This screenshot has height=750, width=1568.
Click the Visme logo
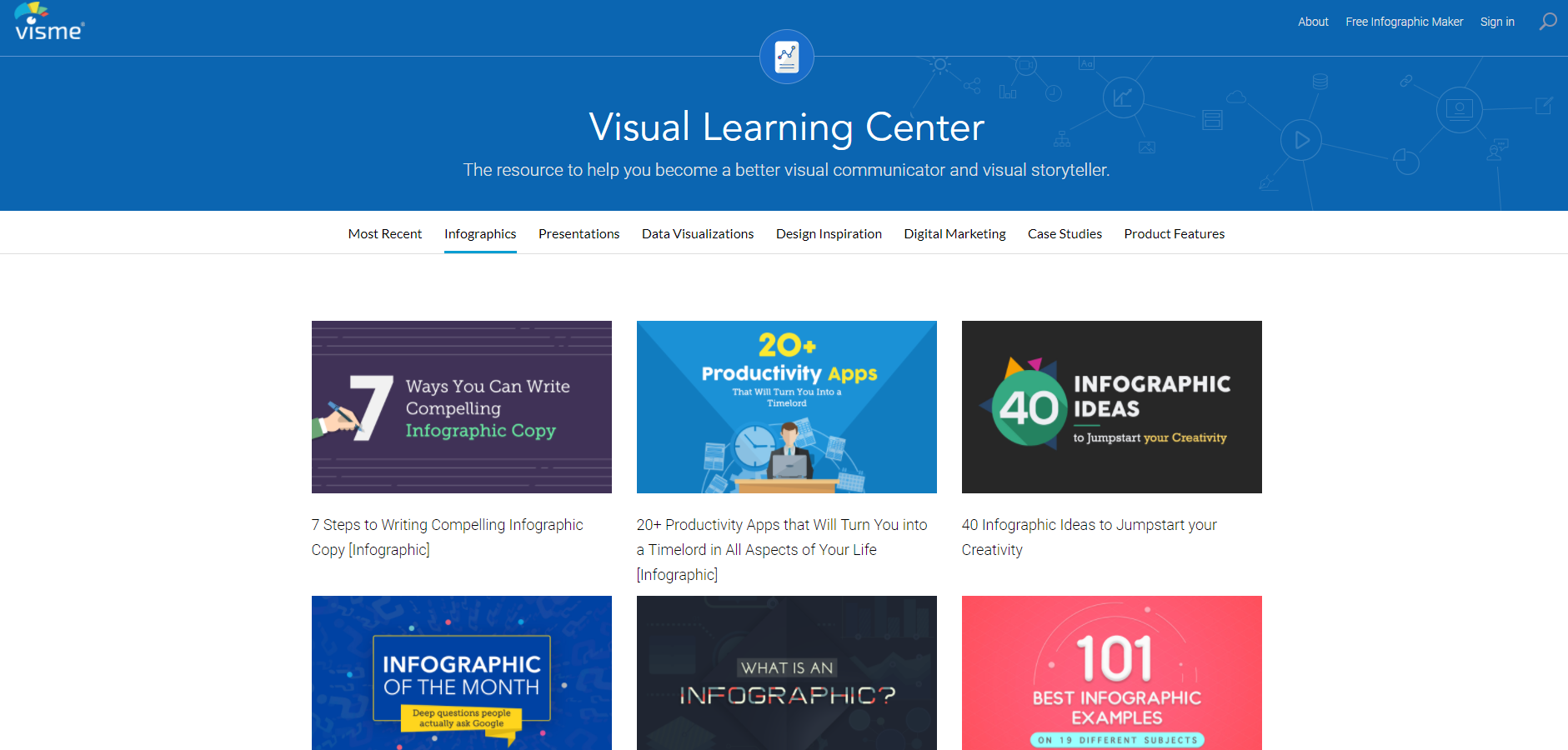tap(49, 22)
